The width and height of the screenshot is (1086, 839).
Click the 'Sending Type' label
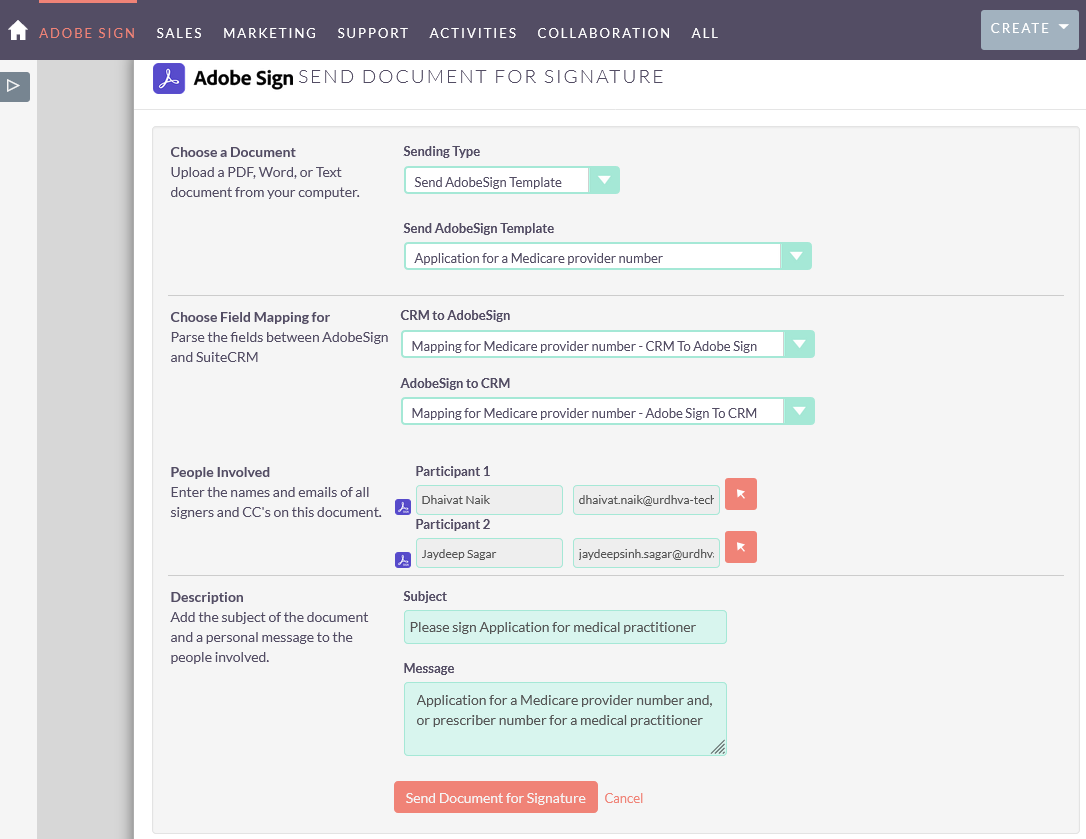pyautogui.click(x=441, y=152)
